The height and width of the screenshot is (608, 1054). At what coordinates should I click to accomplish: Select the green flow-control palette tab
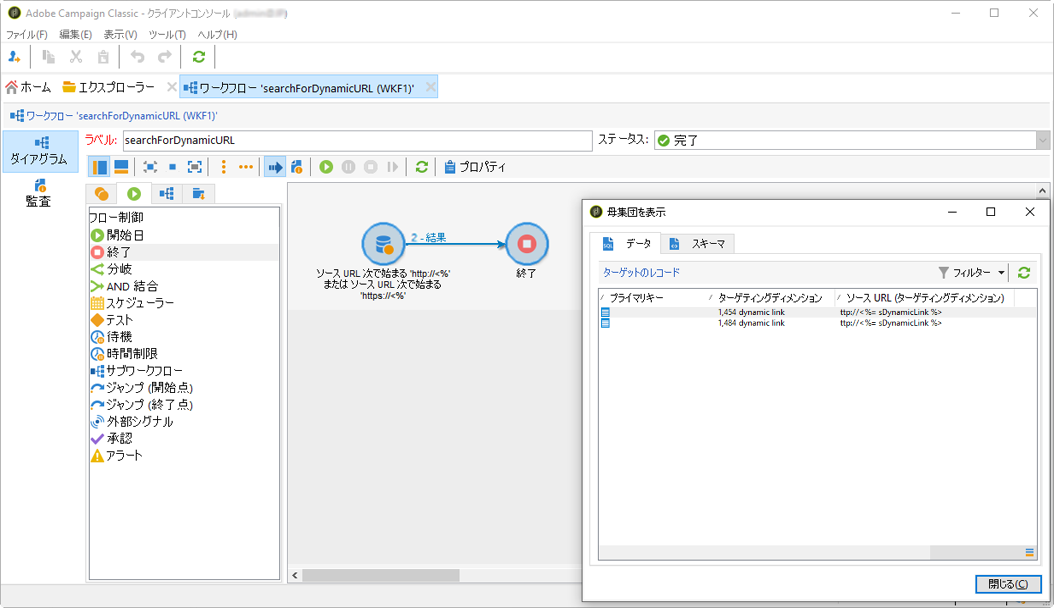click(x=134, y=193)
